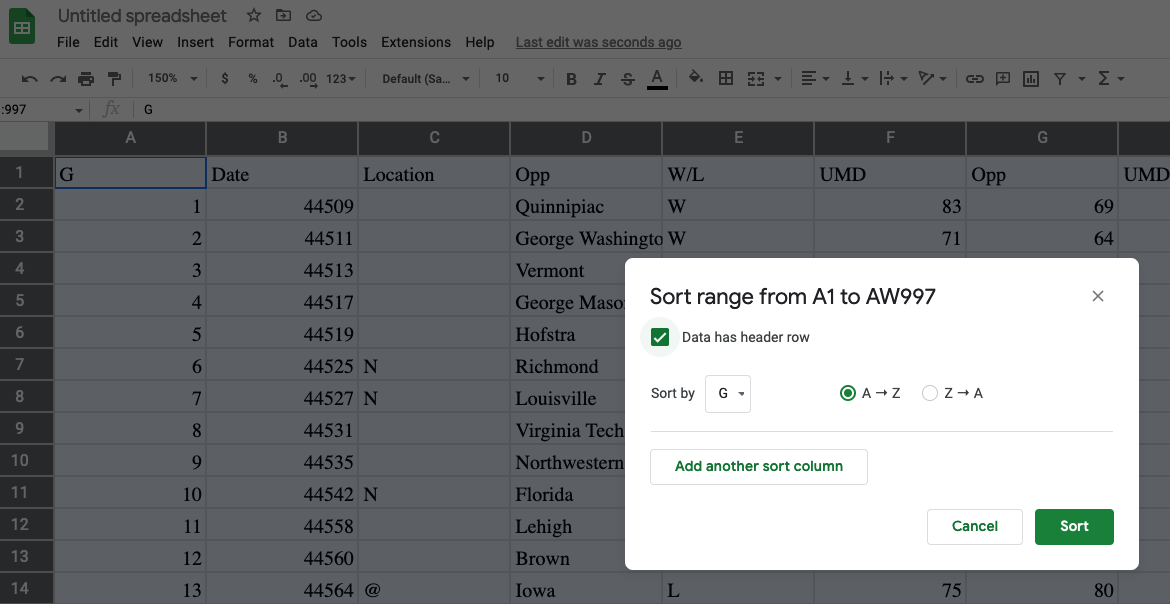Image resolution: width=1170 pixels, height=604 pixels.
Task: Open the font size dropdown
Action: [517, 77]
